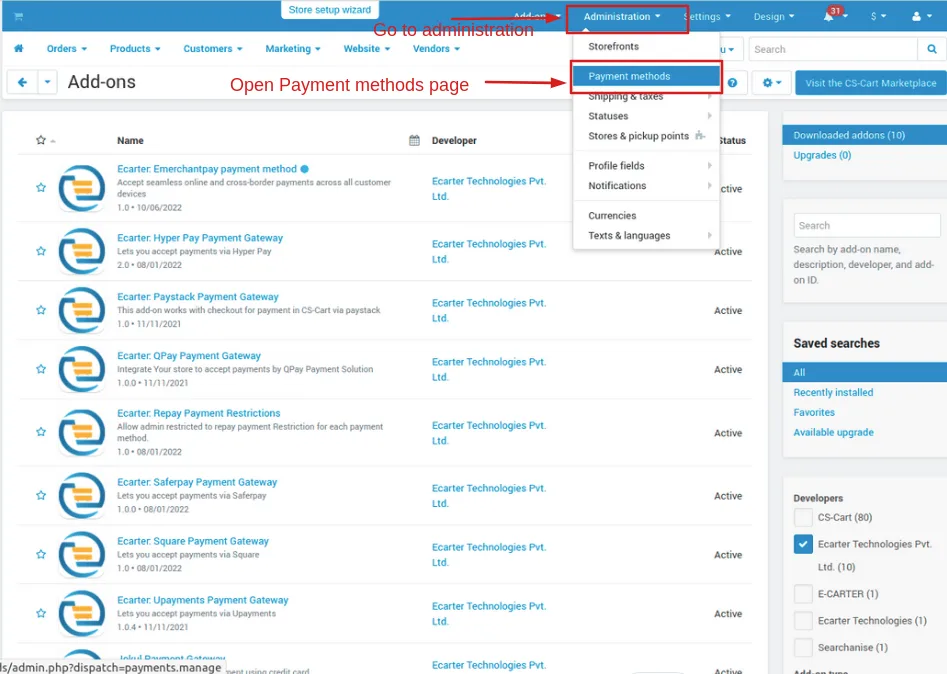The height and width of the screenshot is (674, 947).
Task: Open the Orders dropdown menu
Action: [x=66, y=48]
